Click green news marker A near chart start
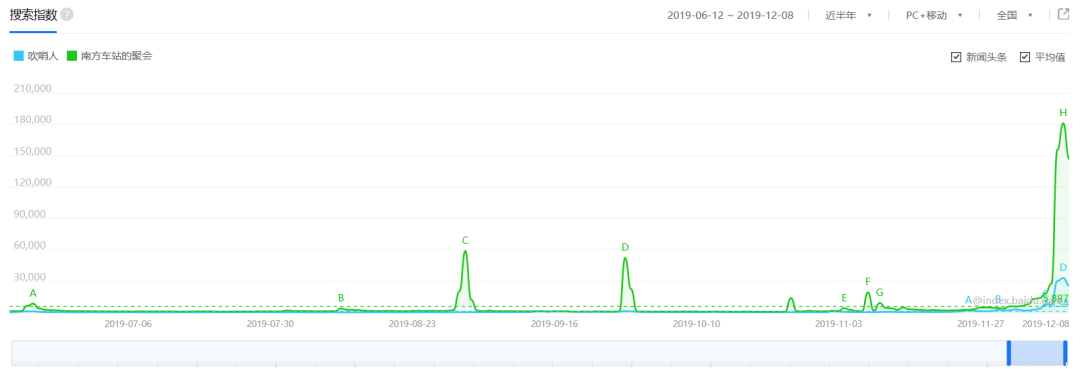Viewport: 1080px width, 369px height. point(32,293)
